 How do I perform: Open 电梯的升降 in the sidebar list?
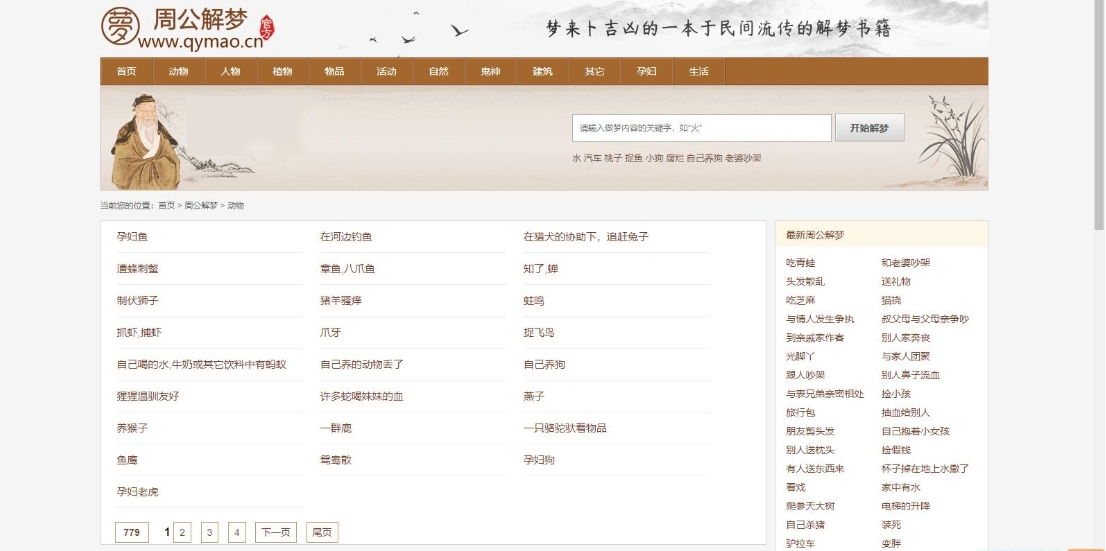(905, 506)
